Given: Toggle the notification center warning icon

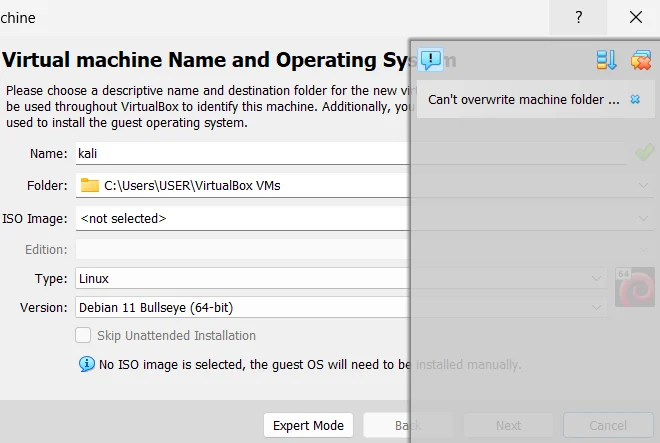Looking at the screenshot, I should click(430, 59).
